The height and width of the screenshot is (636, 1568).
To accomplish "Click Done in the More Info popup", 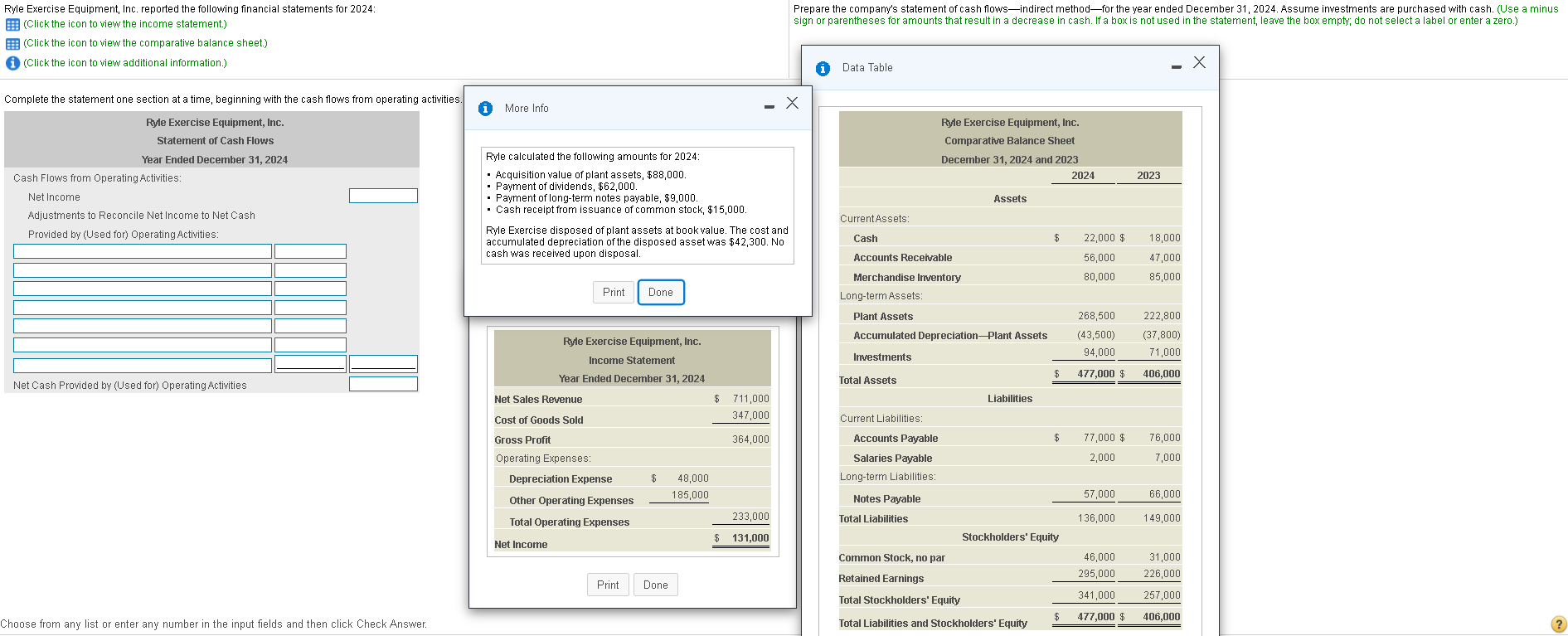I will [x=661, y=292].
